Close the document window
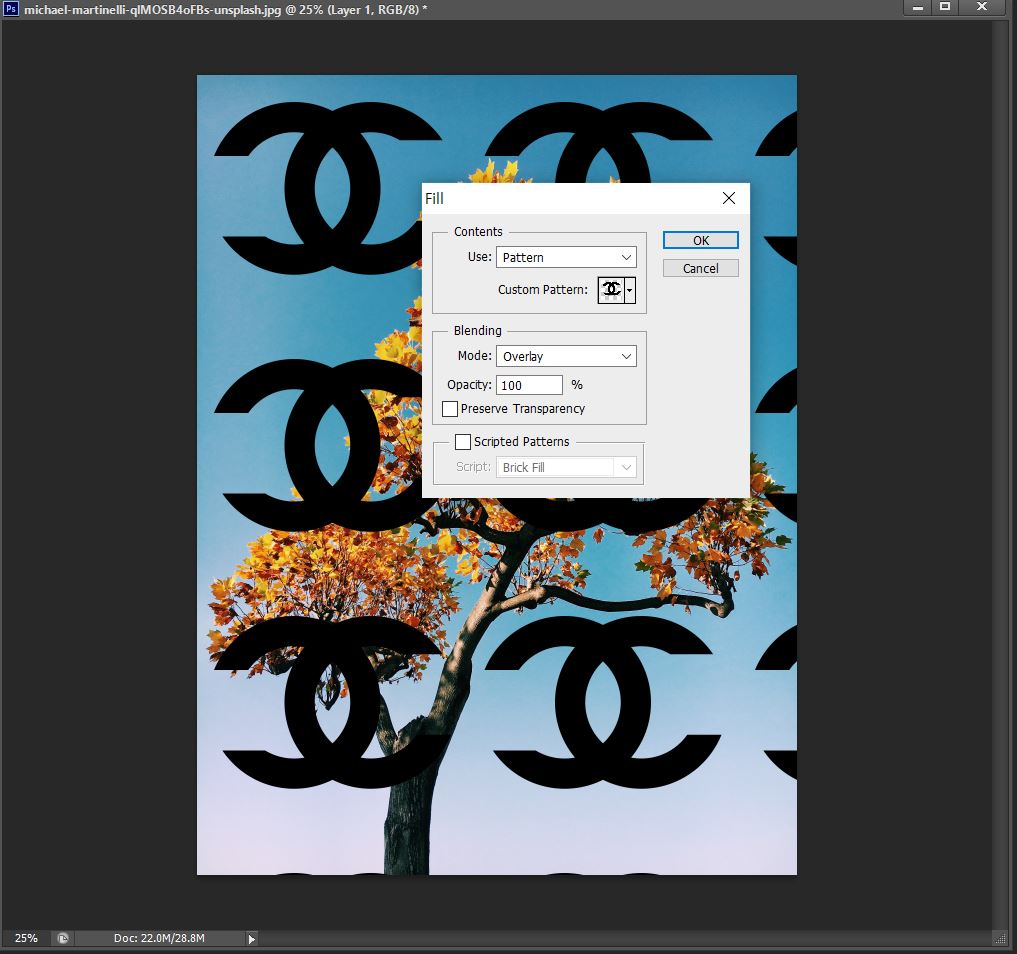This screenshot has width=1017, height=954. tap(982, 7)
